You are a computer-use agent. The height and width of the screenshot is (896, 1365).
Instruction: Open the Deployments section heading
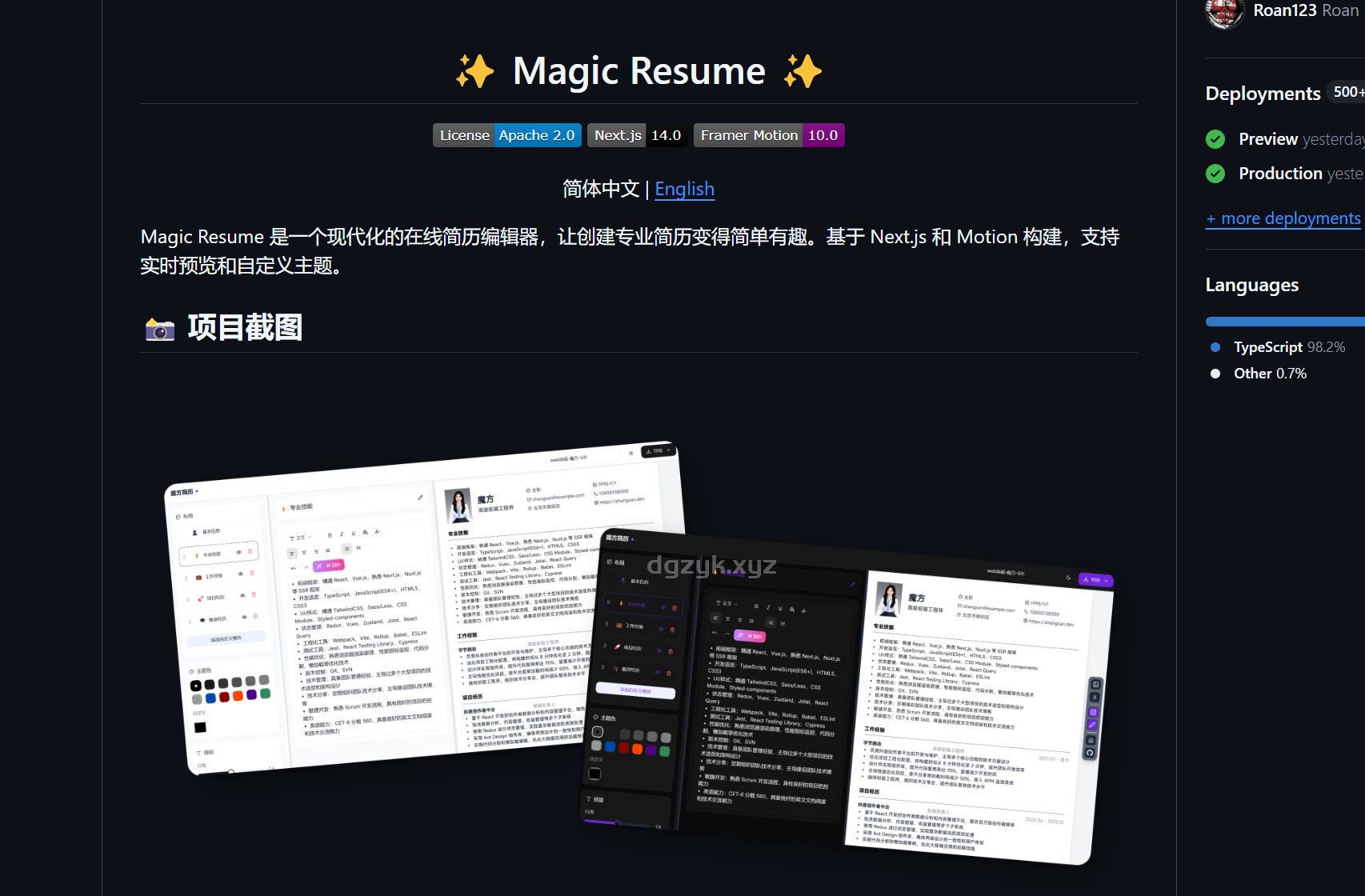pos(1263,94)
